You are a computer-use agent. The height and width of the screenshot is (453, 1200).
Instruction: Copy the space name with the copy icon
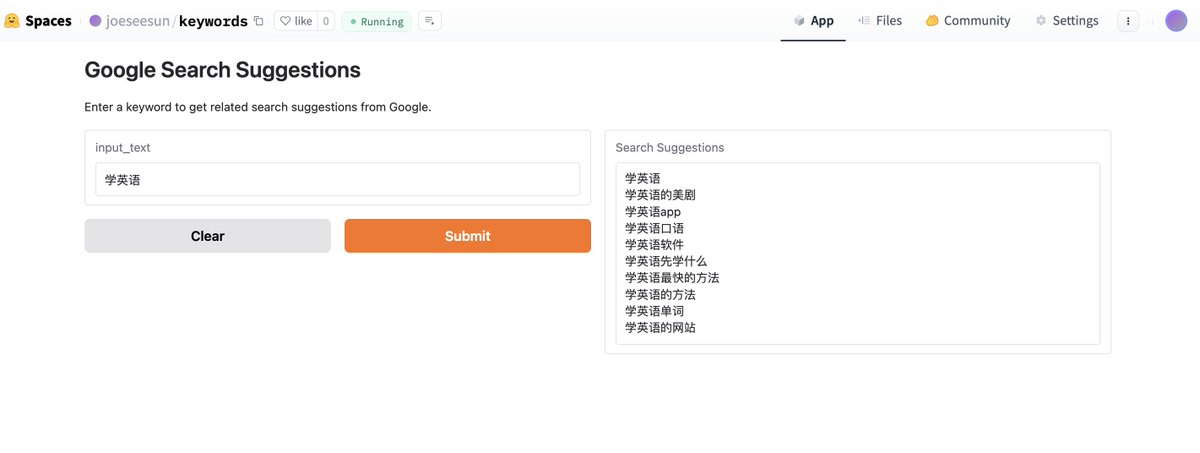pos(259,21)
